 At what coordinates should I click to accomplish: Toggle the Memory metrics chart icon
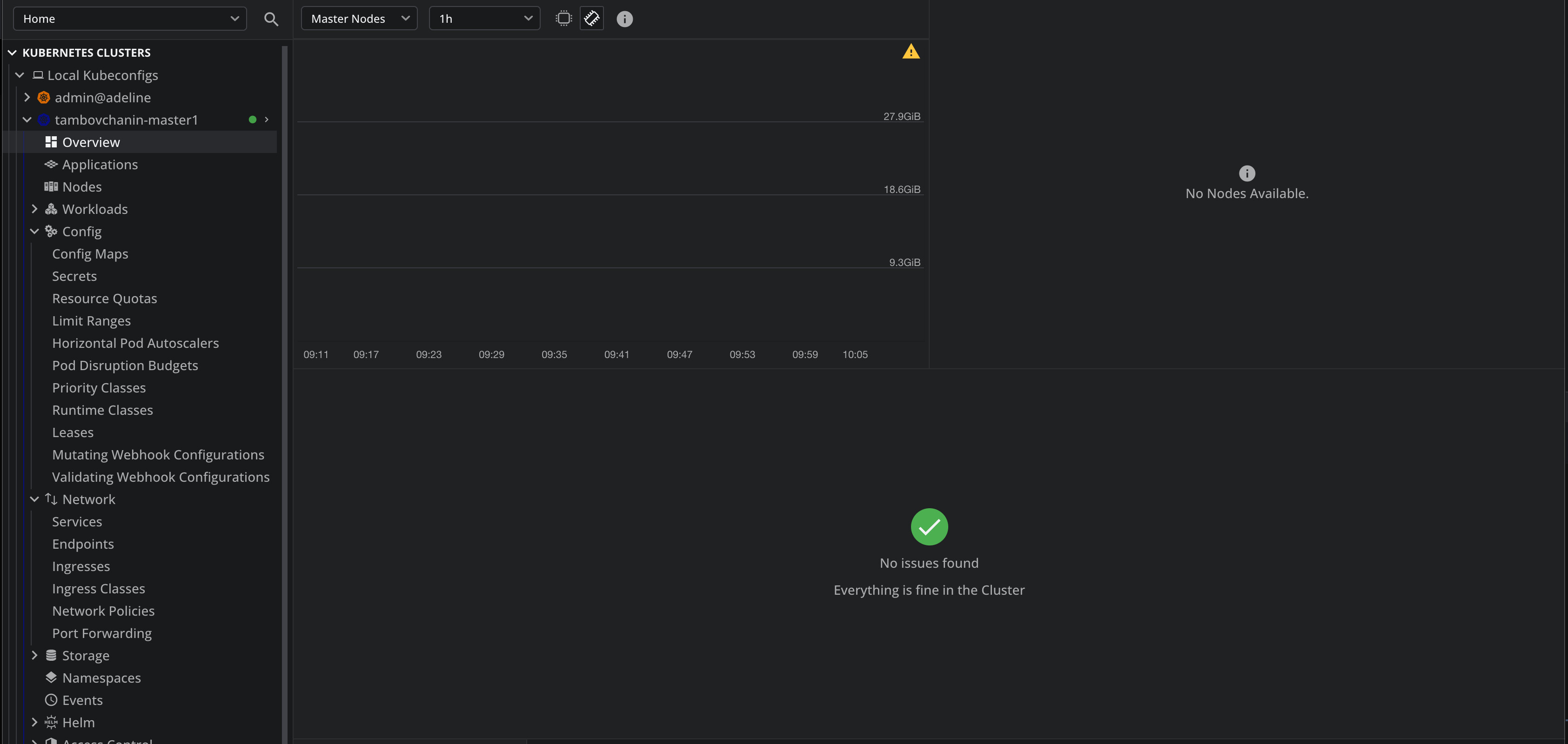pyautogui.click(x=591, y=18)
